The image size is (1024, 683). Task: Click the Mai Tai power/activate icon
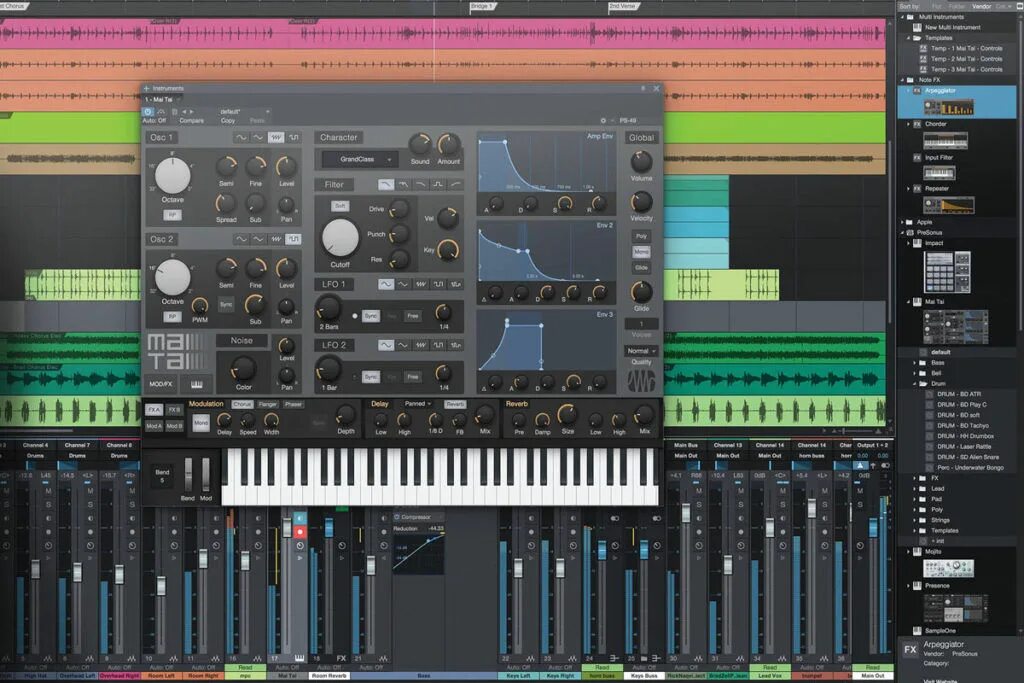(x=148, y=112)
